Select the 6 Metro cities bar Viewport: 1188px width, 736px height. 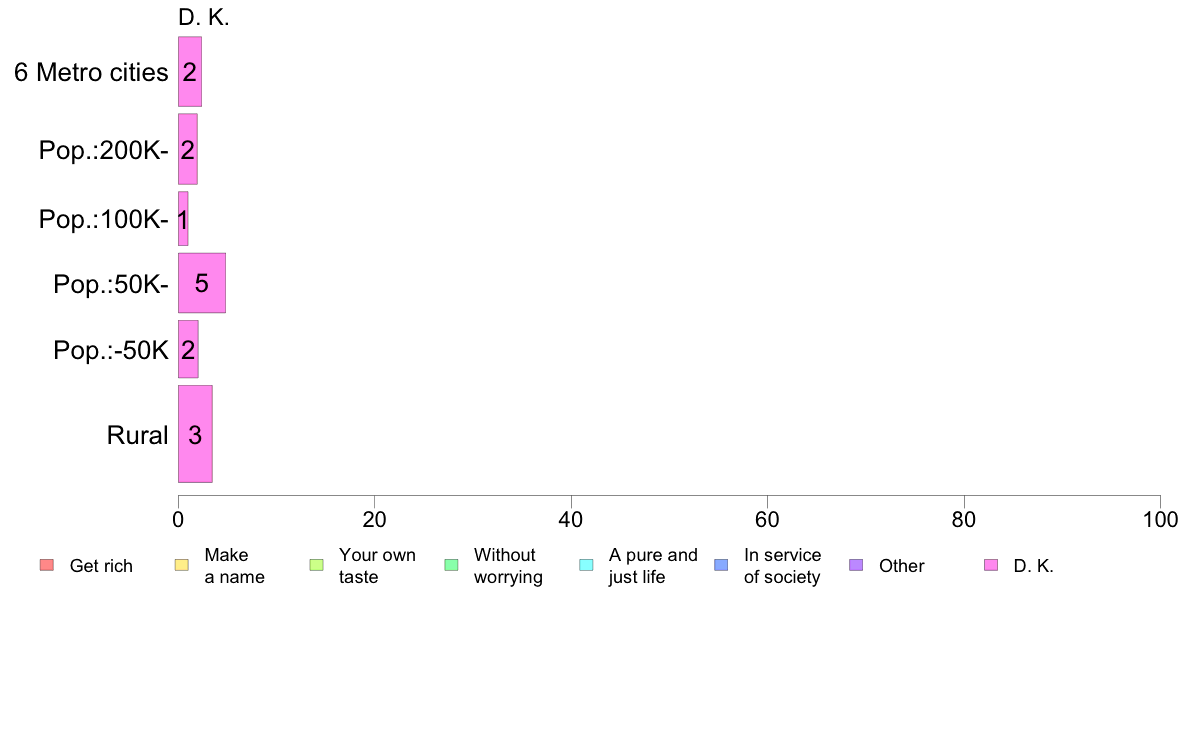point(190,71)
